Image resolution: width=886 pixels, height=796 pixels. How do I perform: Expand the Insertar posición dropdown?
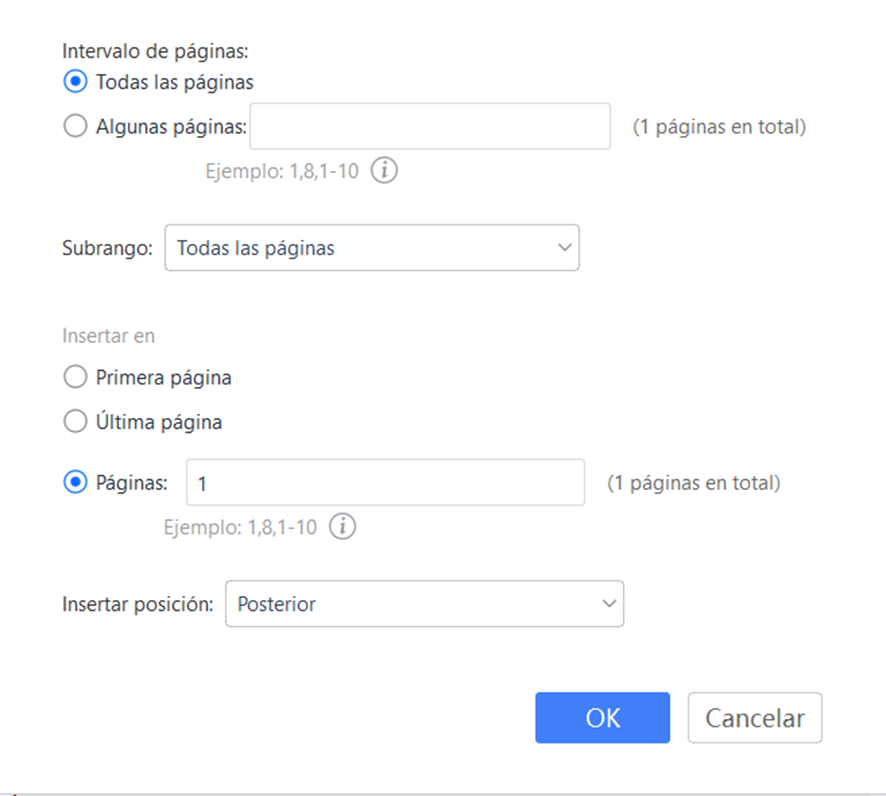click(424, 604)
